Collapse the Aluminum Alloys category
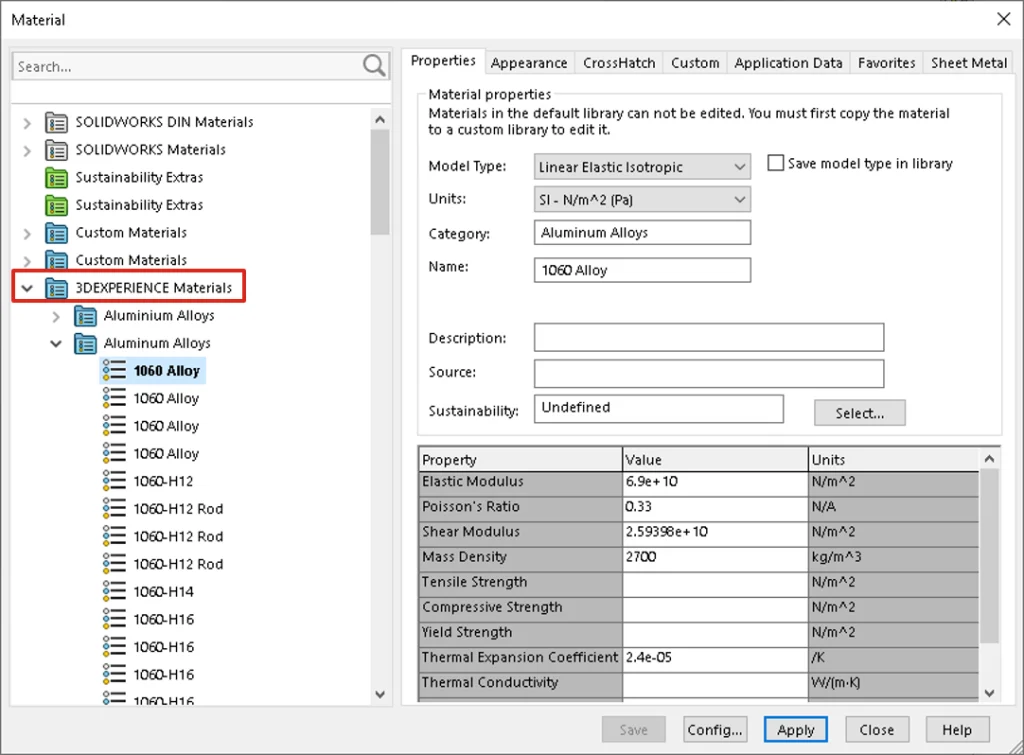Viewport: 1024px width, 755px height. click(56, 344)
